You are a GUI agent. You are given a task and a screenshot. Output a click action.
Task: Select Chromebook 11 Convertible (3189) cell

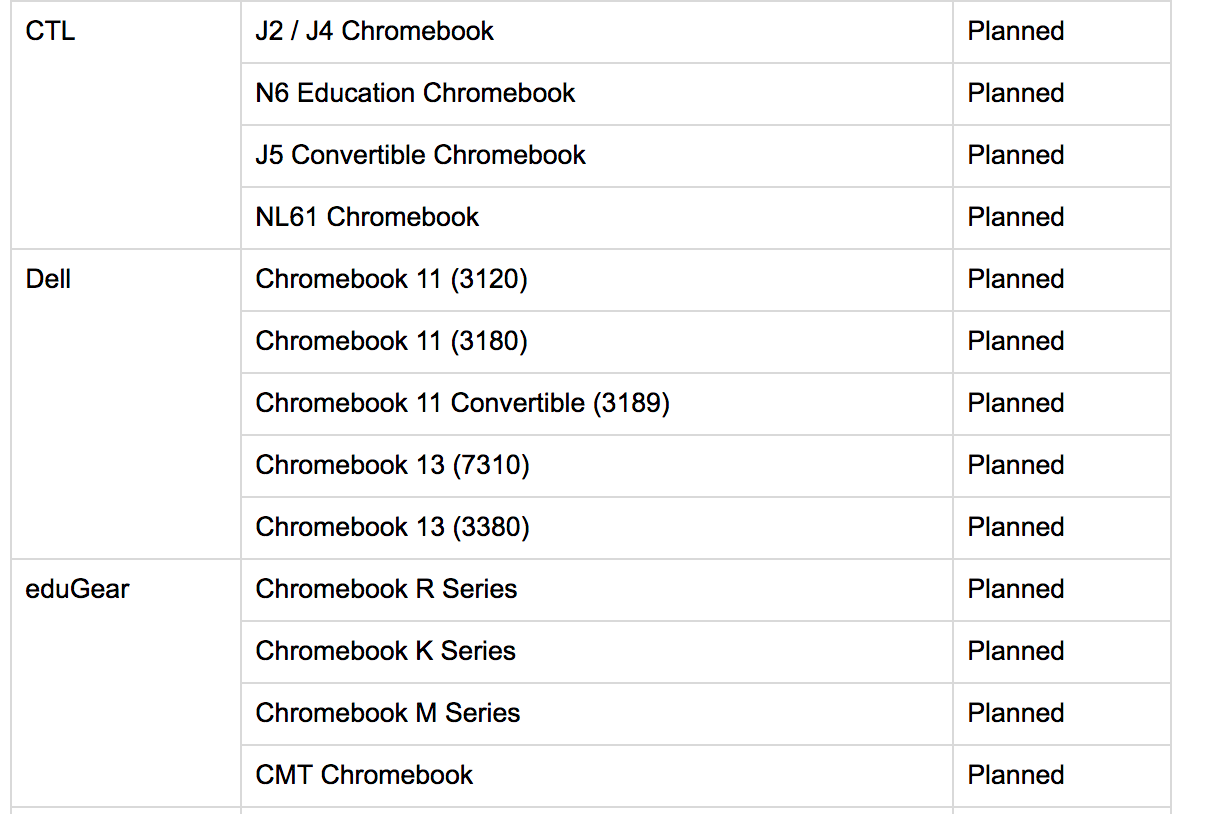click(462, 403)
